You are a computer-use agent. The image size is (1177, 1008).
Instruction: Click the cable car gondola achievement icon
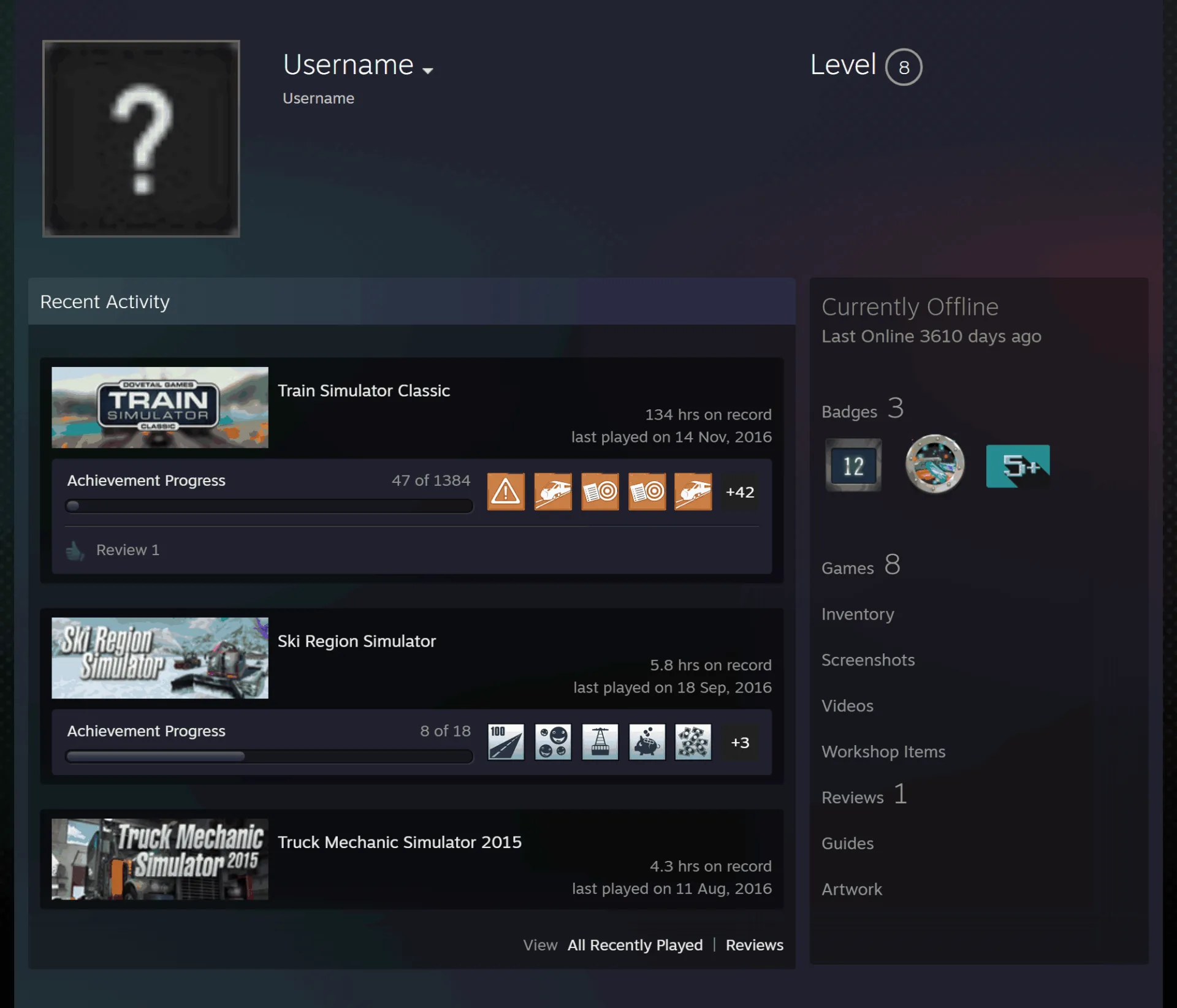(x=600, y=742)
